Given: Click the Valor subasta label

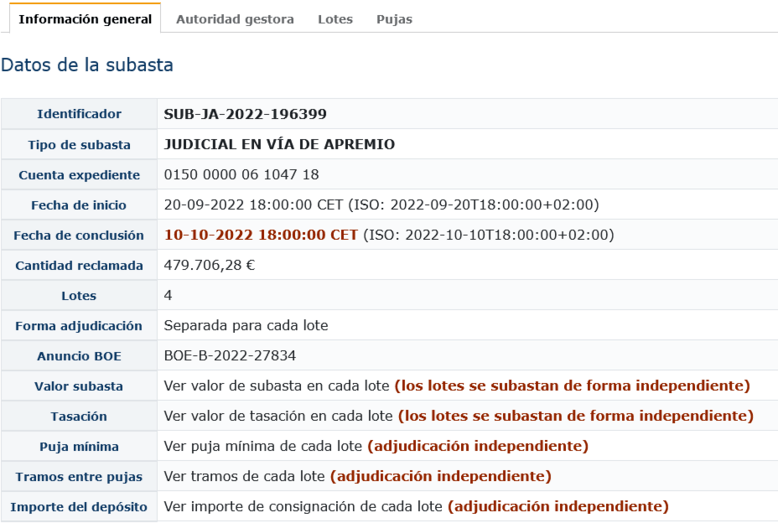Looking at the screenshot, I should click(x=79, y=386).
